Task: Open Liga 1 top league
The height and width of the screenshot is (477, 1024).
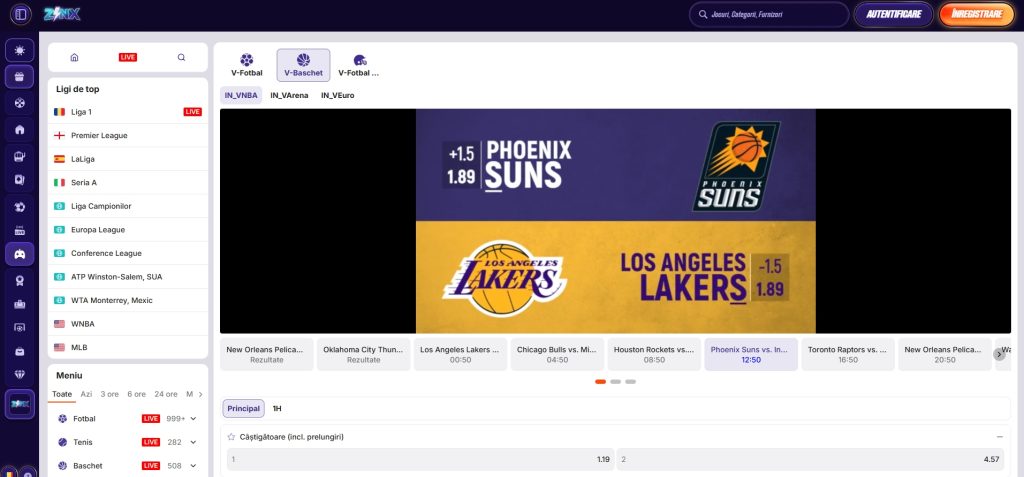Action: click(128, 112)
